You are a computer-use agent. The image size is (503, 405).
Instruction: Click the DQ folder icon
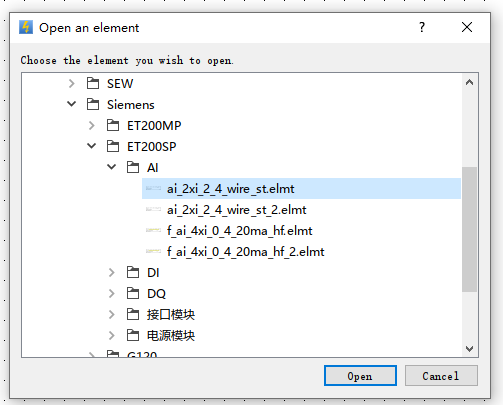click(133, 294)
